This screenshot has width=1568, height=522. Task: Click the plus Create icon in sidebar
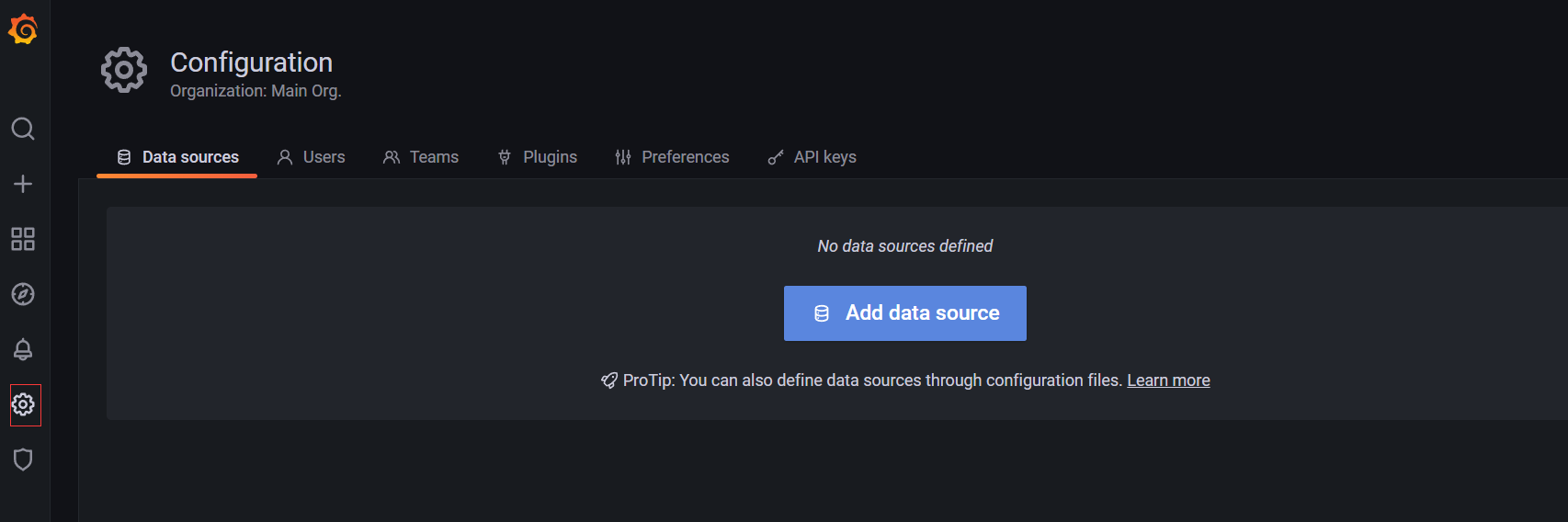(23, 184)
